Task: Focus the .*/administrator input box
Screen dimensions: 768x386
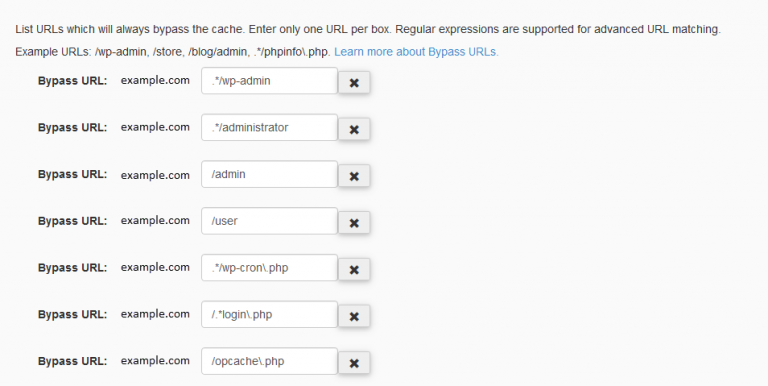Action: click(269, 127)
